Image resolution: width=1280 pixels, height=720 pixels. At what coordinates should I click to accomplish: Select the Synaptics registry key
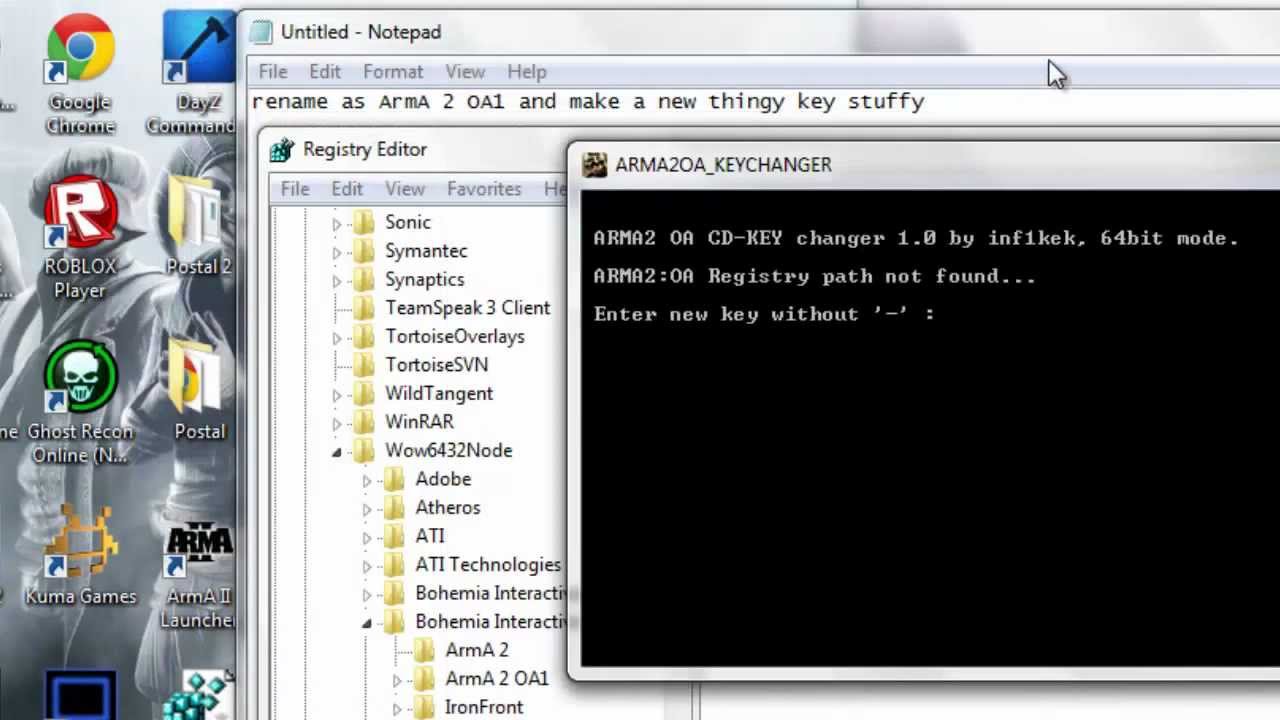[x=425, y=279]
